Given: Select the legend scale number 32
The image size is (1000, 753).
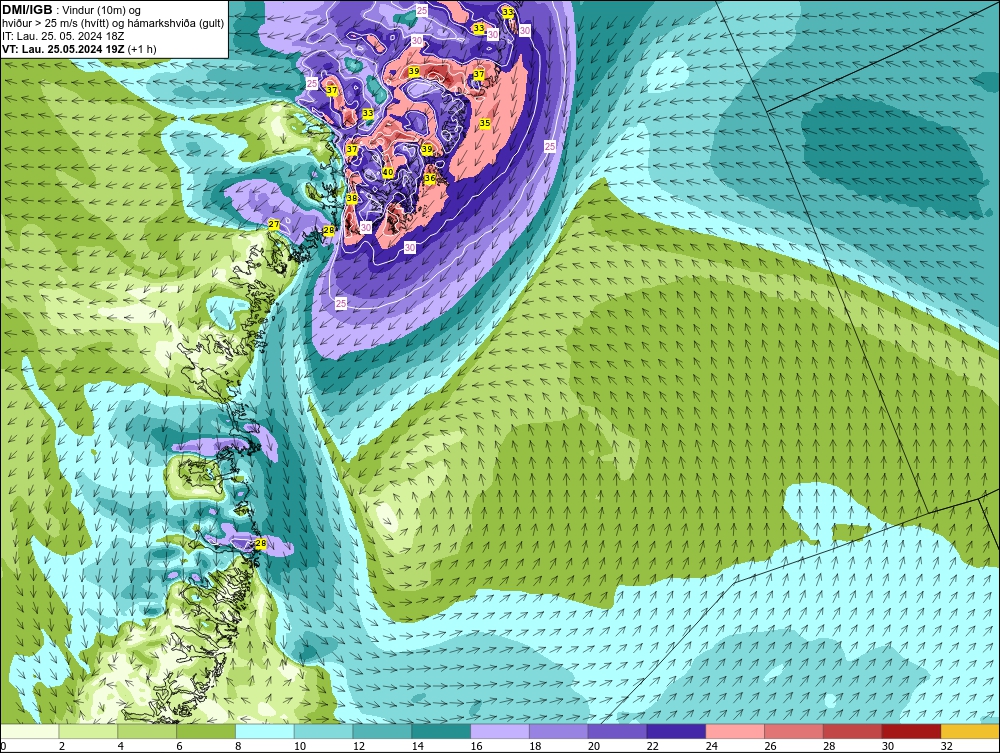Looking at the screenshot, I should point(946,746).
